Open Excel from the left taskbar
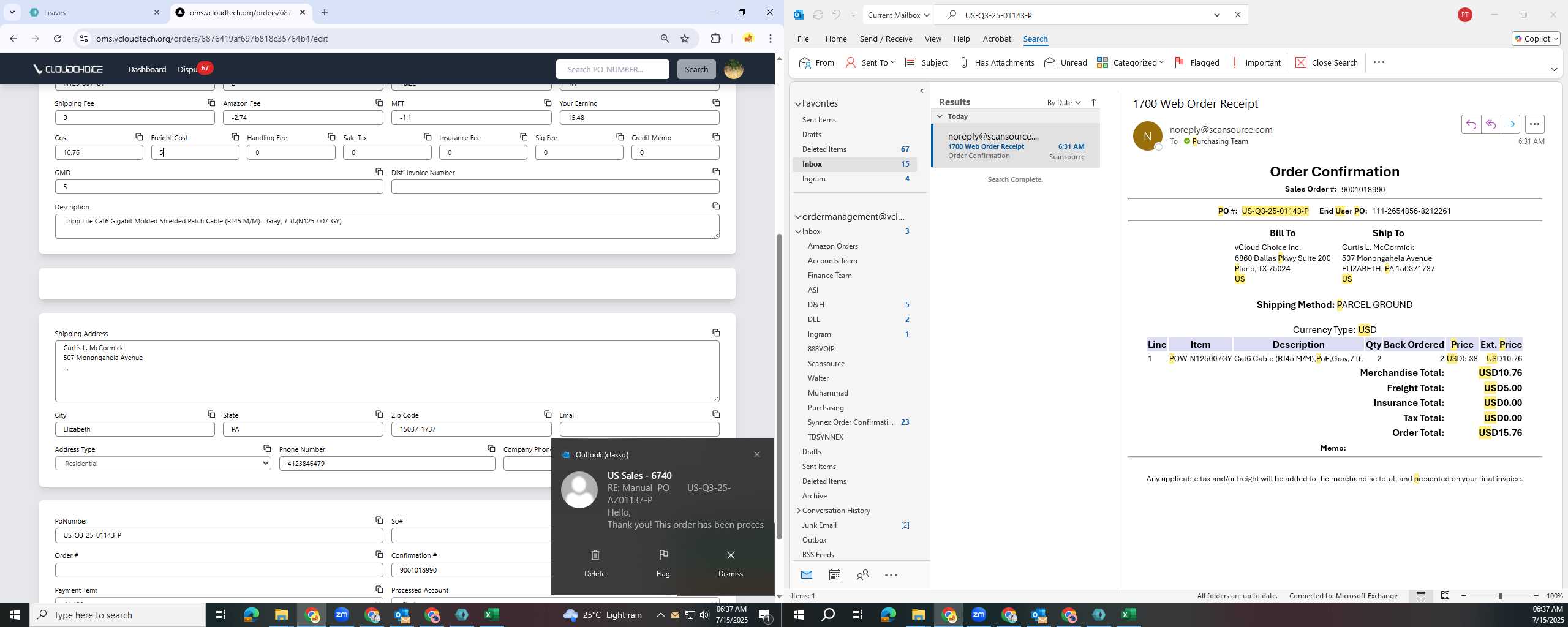 491,615
